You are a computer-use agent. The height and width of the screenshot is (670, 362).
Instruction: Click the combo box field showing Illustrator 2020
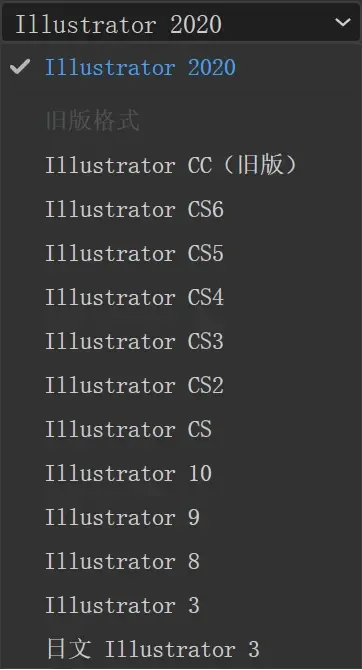pyautogui.click(x=181, y=22)
